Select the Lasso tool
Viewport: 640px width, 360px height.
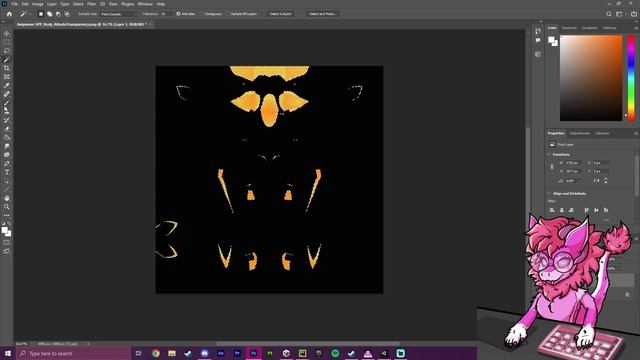point(7,51)
